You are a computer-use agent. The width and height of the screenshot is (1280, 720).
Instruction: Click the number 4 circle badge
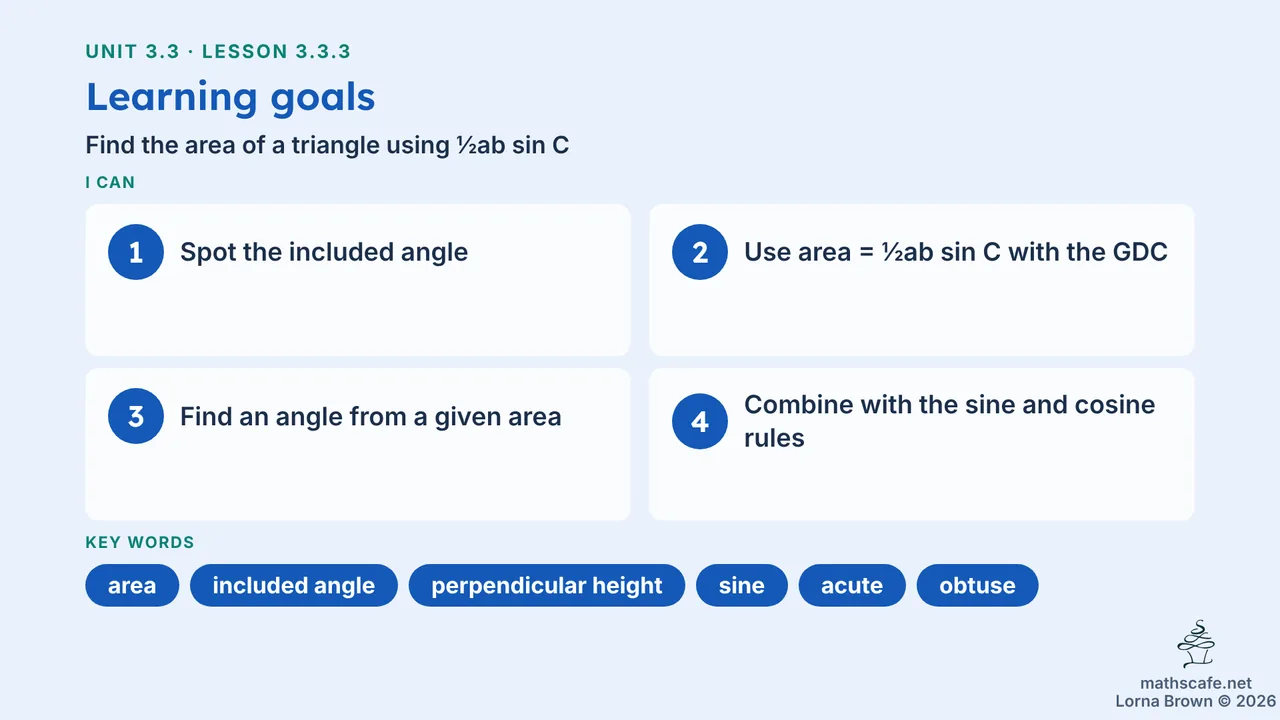click(x=700, y=421)
